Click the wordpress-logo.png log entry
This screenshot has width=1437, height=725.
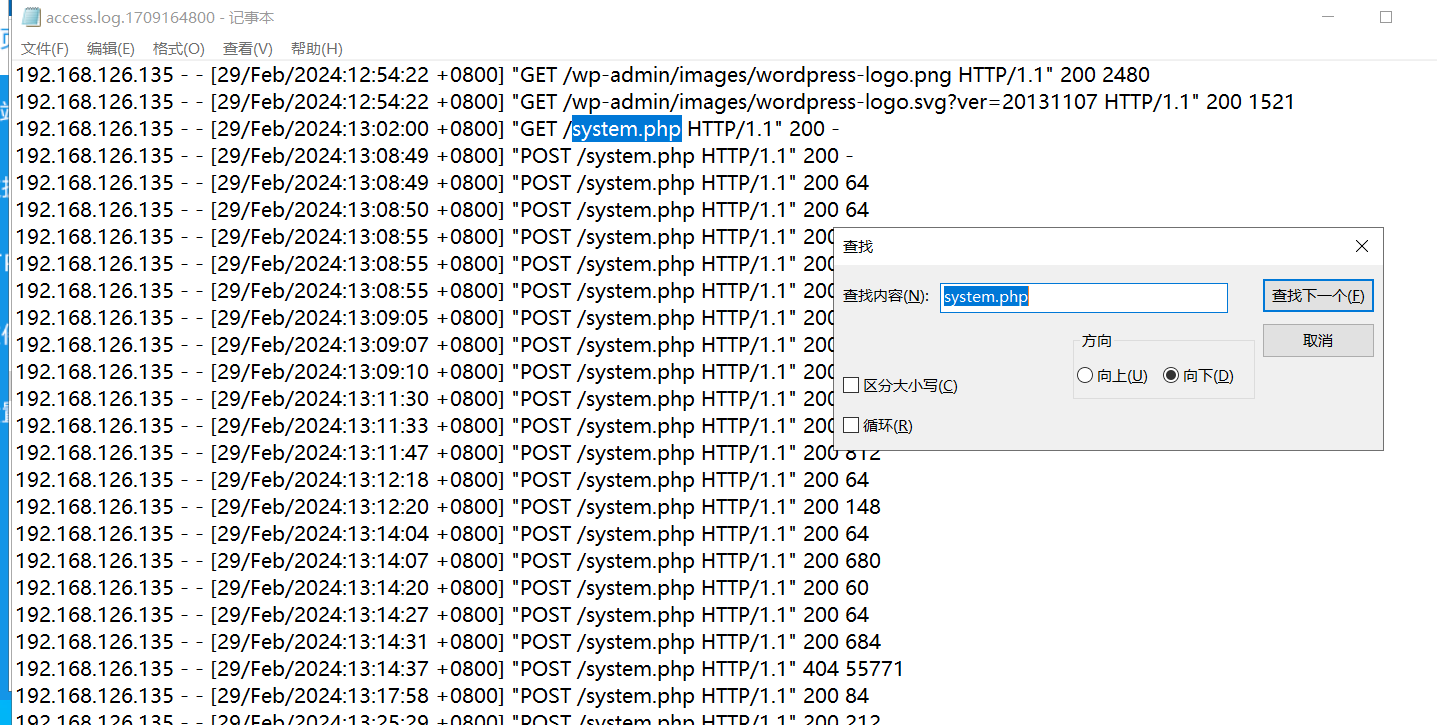[x=582, y=75]
